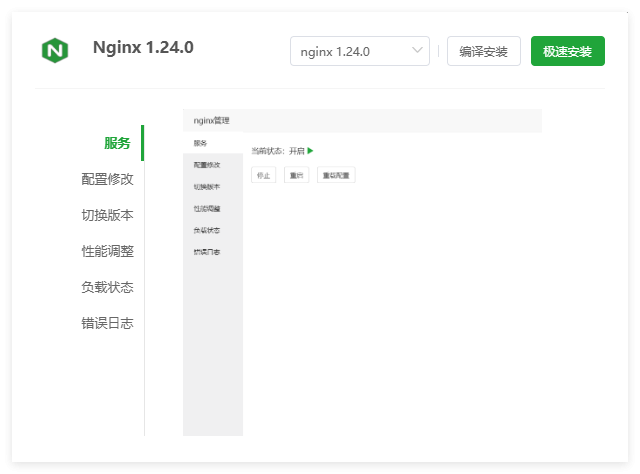Viewport: 640px width, 474px height.
Task: Select small 切换版本 item inside preview image
Action: 207,187
